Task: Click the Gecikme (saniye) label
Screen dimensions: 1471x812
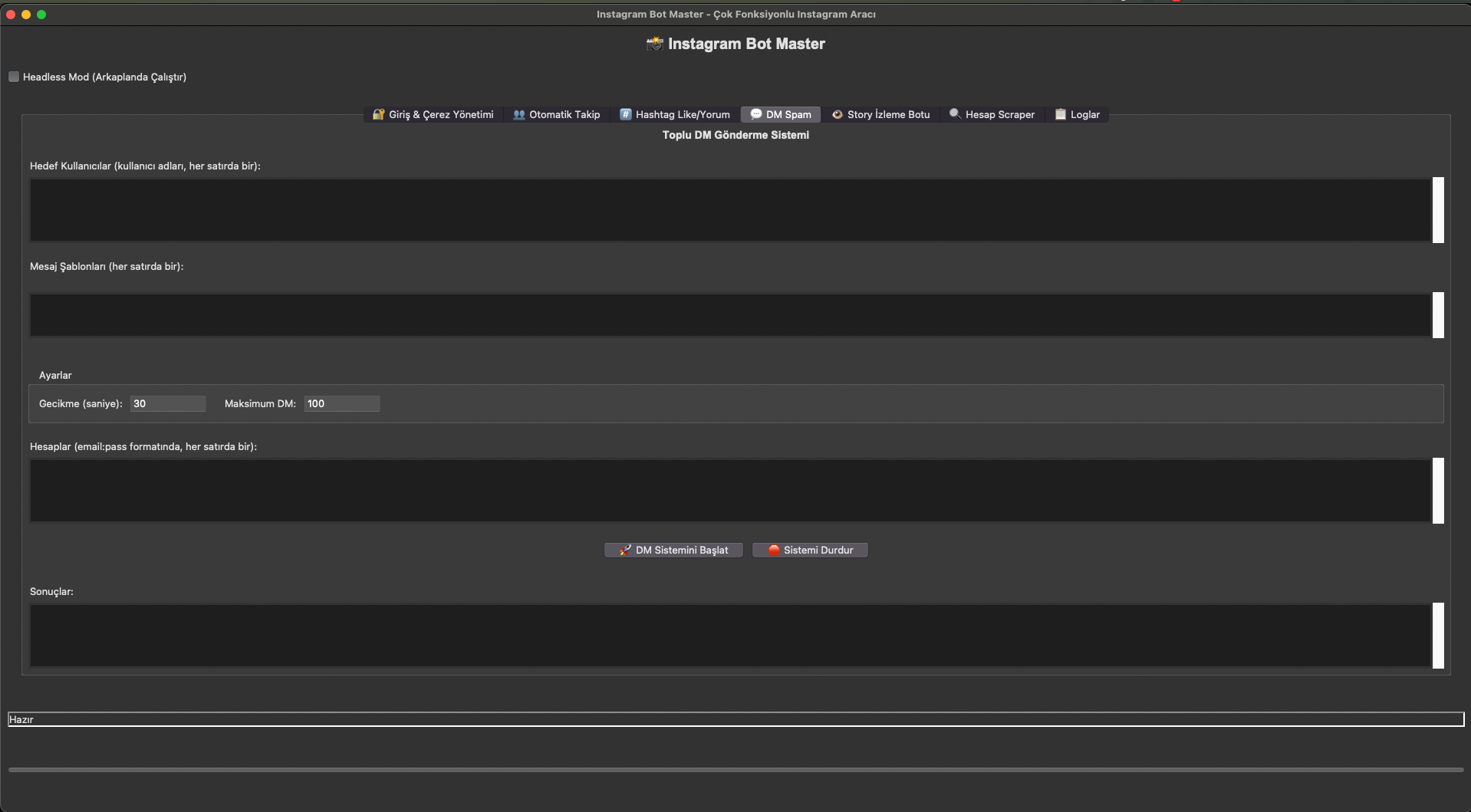Action: [81, 404]
